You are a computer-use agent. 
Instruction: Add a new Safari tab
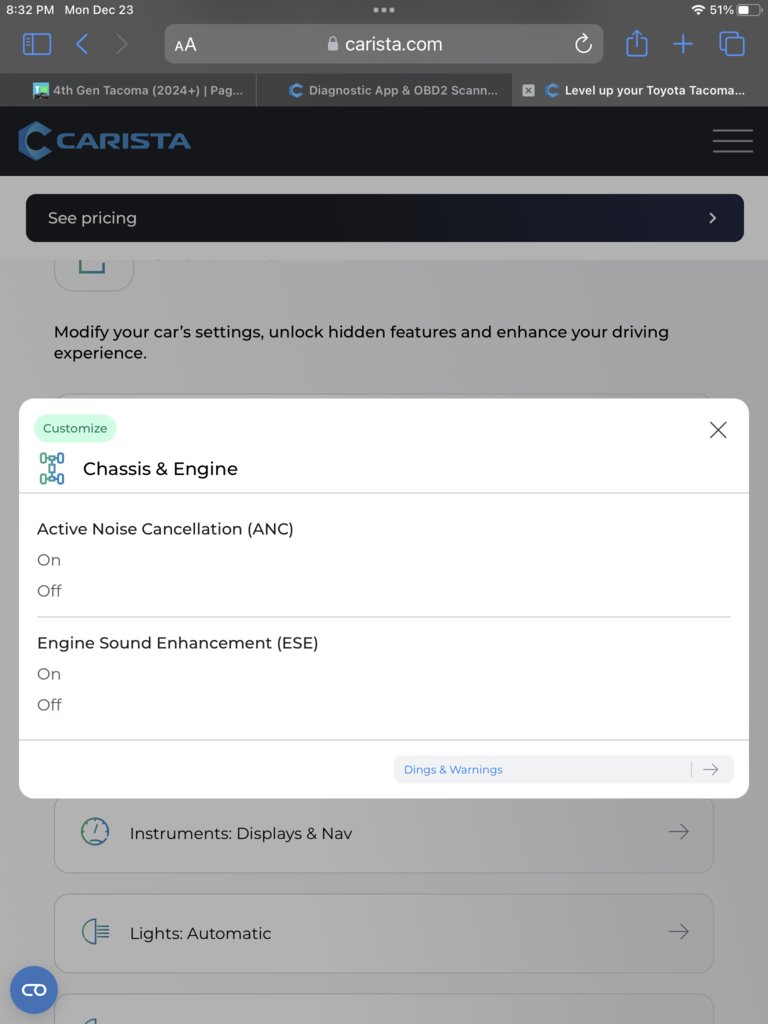[x=683, y=44]
